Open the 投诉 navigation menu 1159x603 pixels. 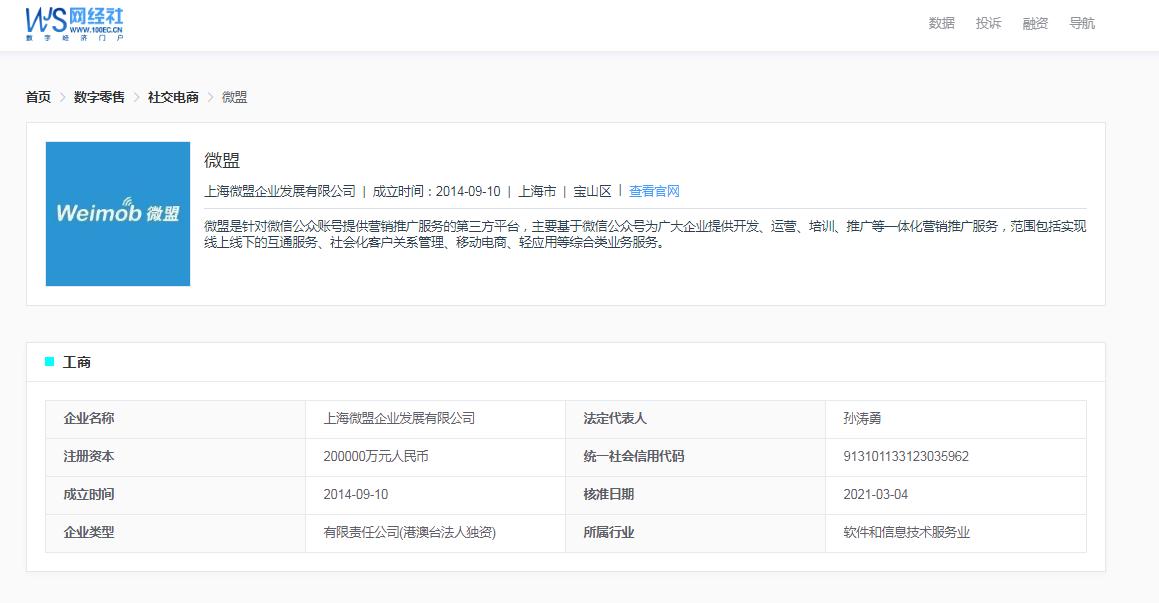pos(987,22)
